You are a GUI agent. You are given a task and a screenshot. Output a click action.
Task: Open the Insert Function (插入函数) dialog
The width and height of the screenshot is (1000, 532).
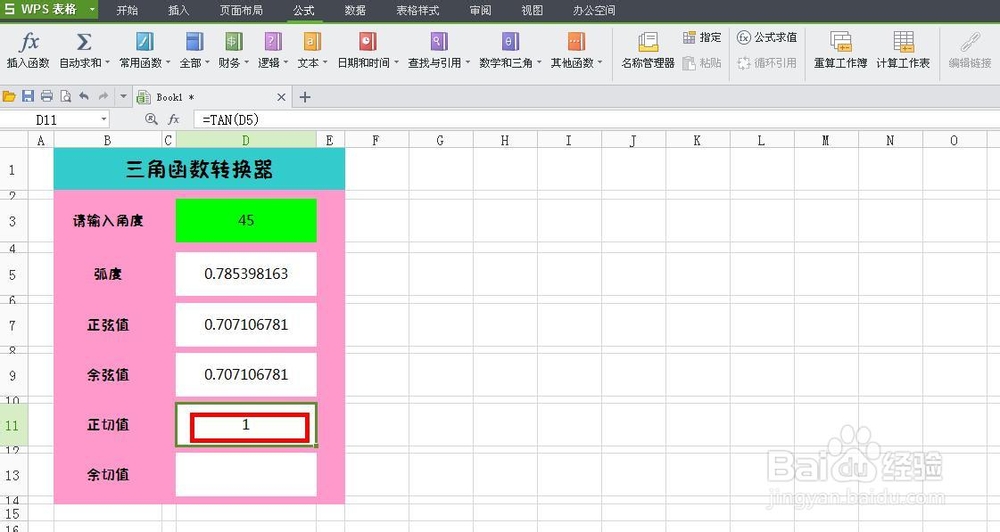(x=28, y=50)
